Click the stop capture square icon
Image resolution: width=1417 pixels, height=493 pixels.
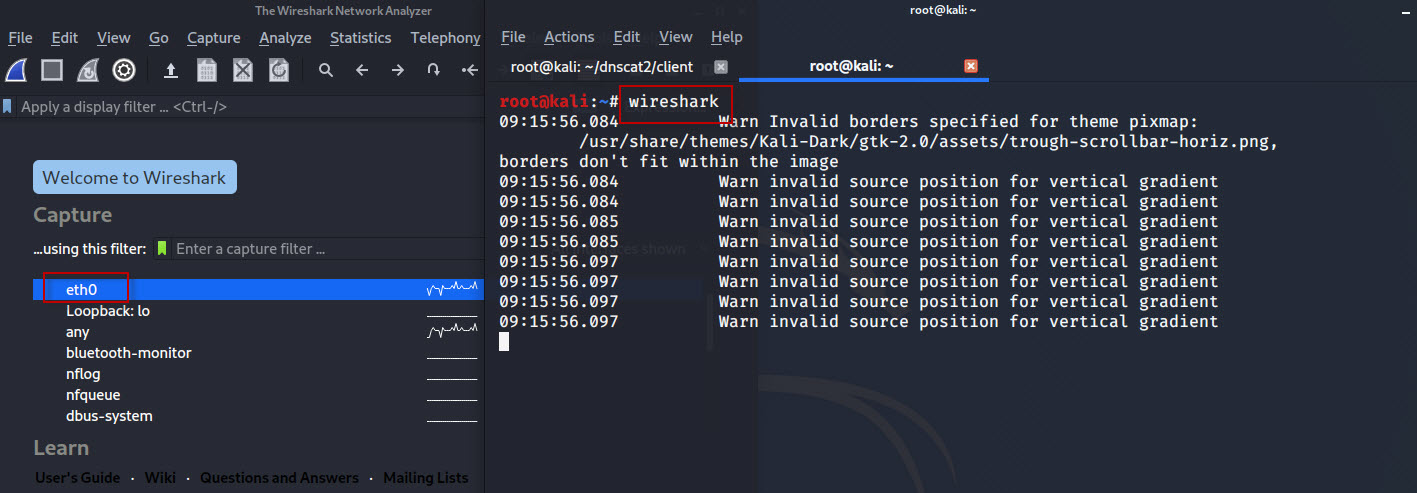(x=52, y=70)
